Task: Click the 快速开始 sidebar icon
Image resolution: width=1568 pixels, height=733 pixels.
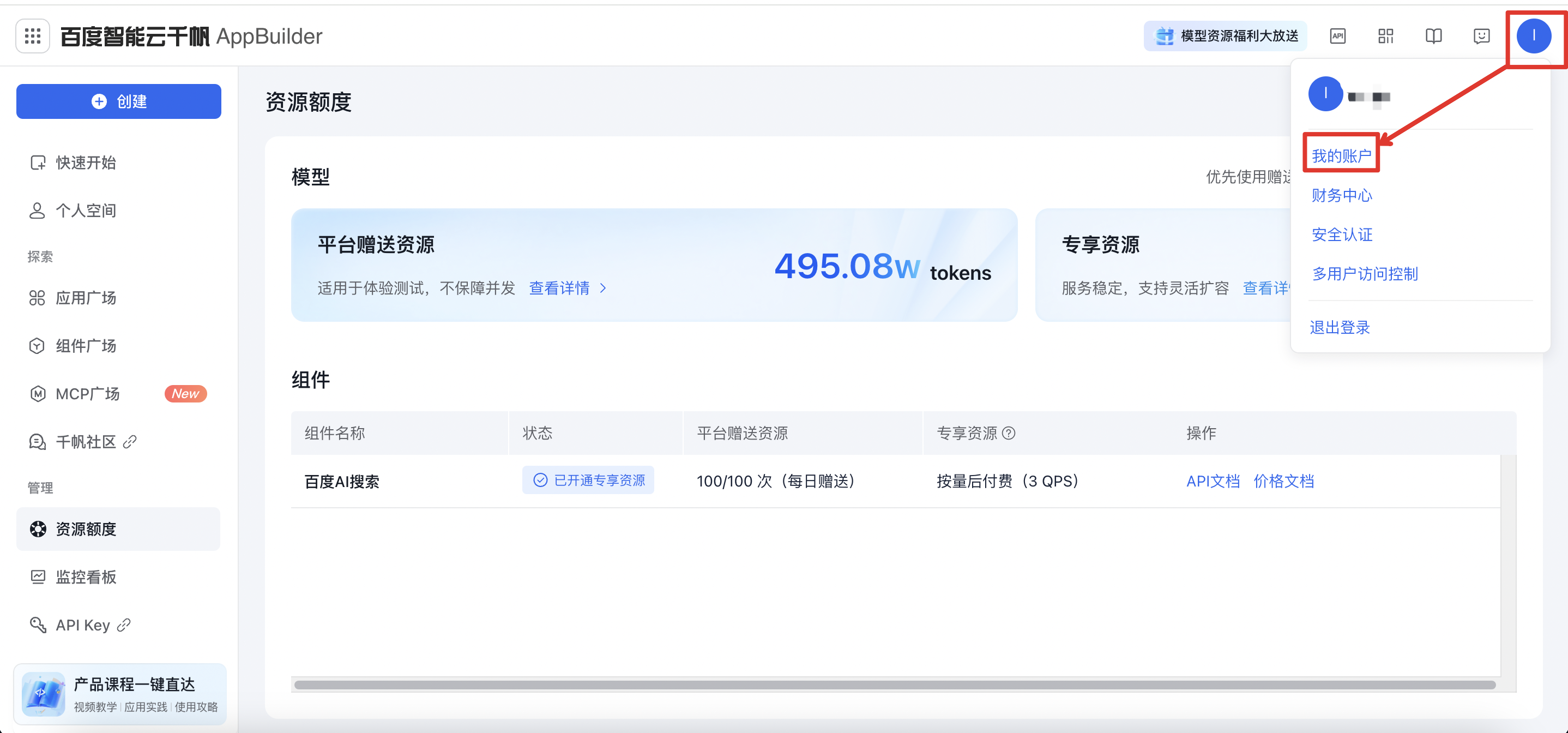Action: tap(37, 163)
